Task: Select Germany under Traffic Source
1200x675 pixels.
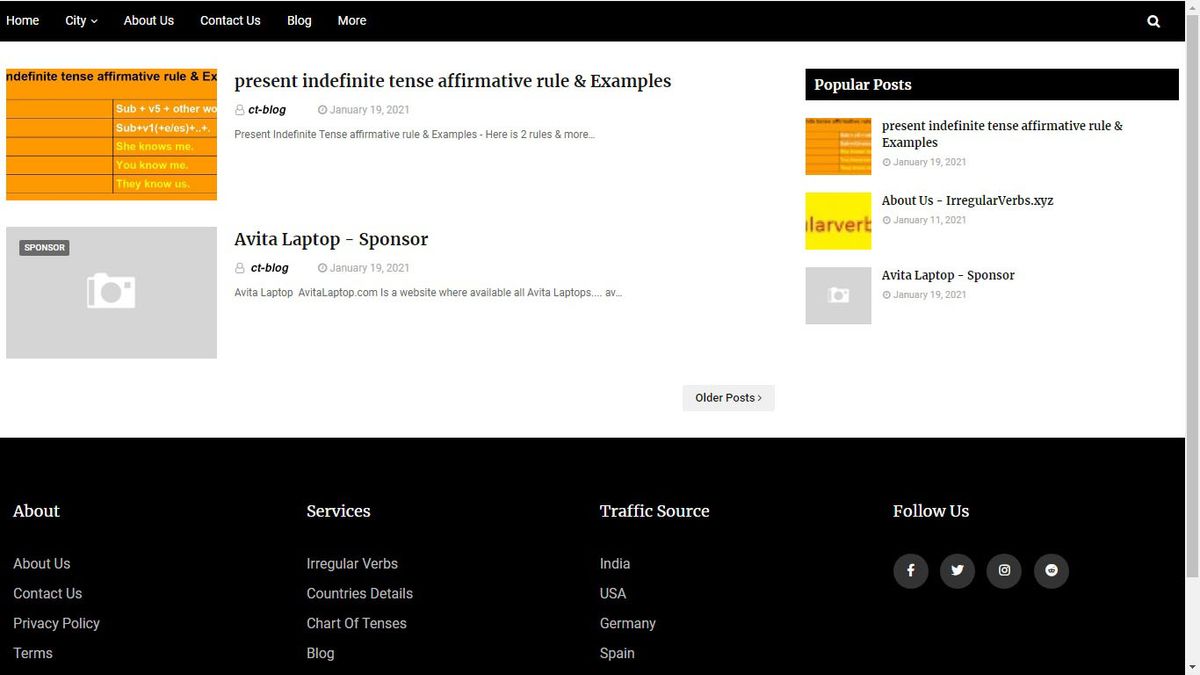Action: pos(628,623)
